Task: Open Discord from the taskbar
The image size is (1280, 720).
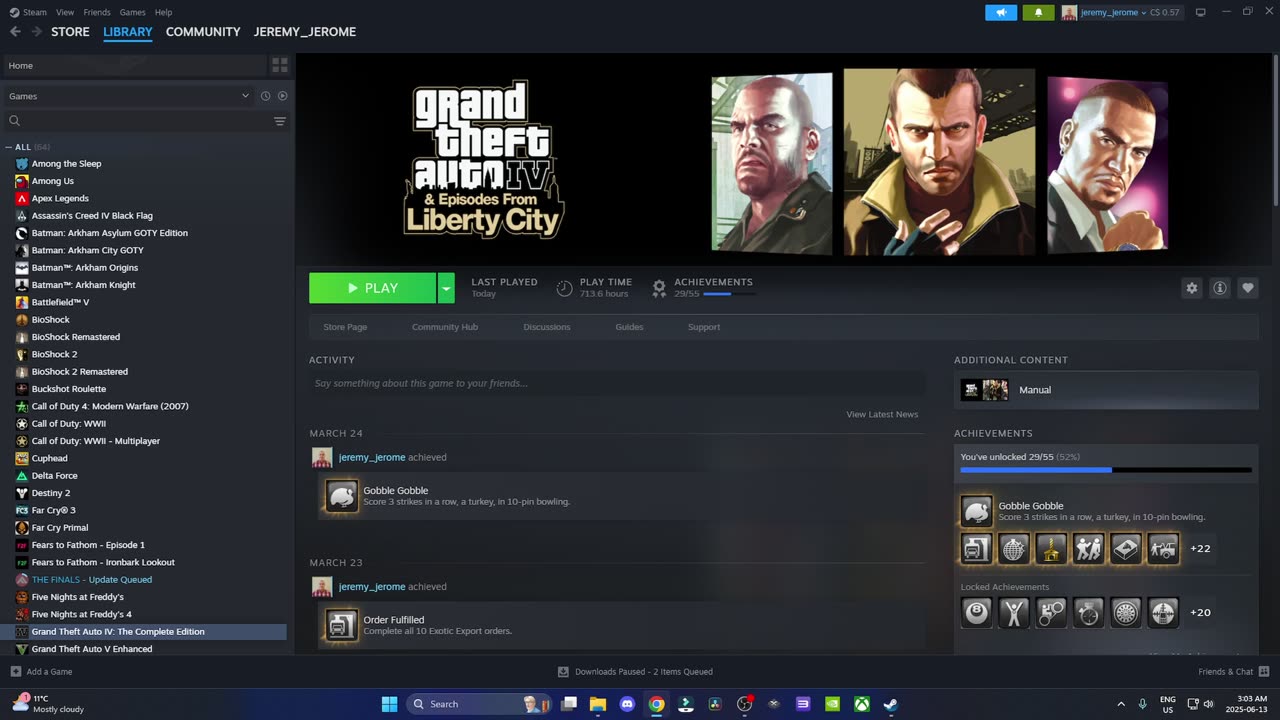Action: click(x=627, y=704)
